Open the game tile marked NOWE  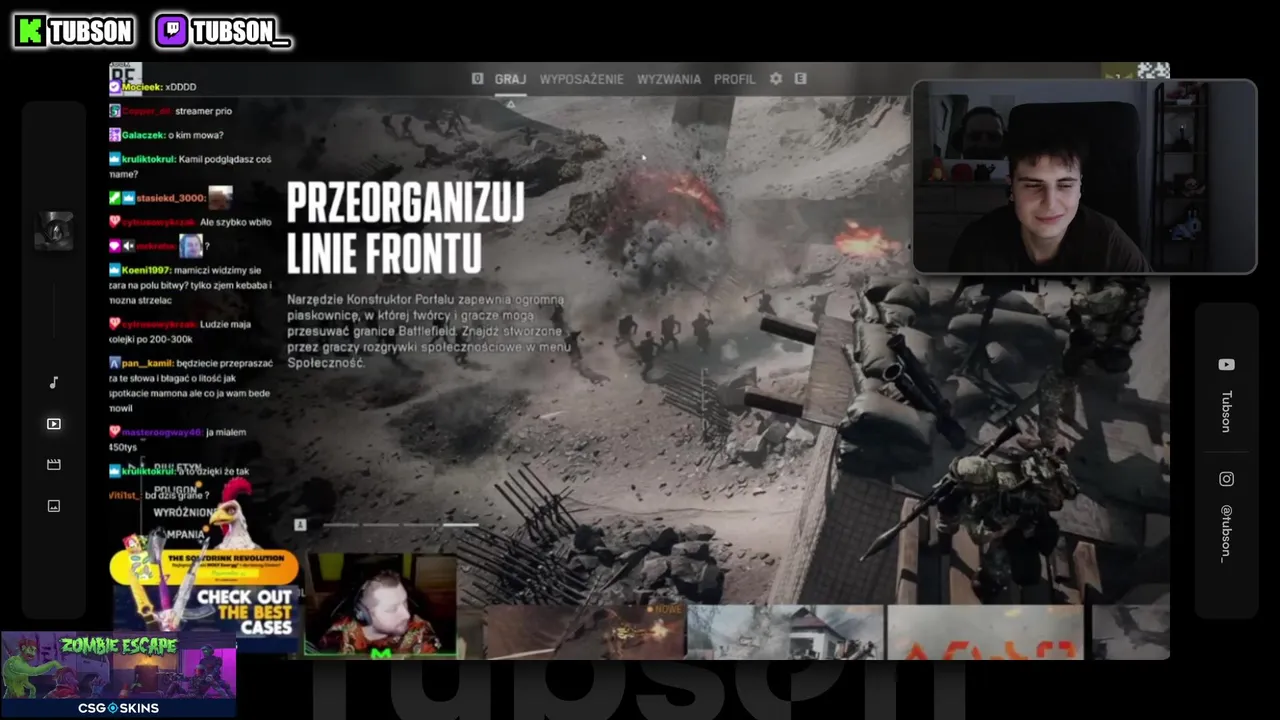(584, 630)
